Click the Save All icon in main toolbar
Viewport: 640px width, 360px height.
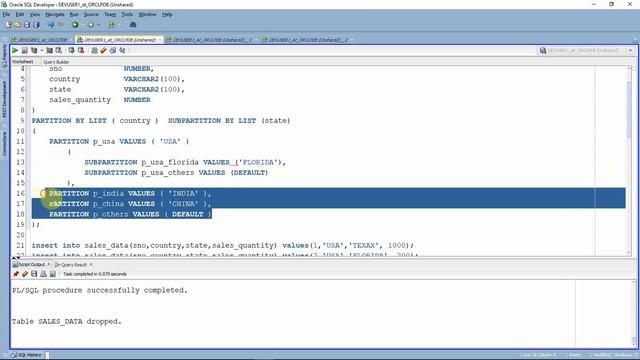[x=36, y=25]
